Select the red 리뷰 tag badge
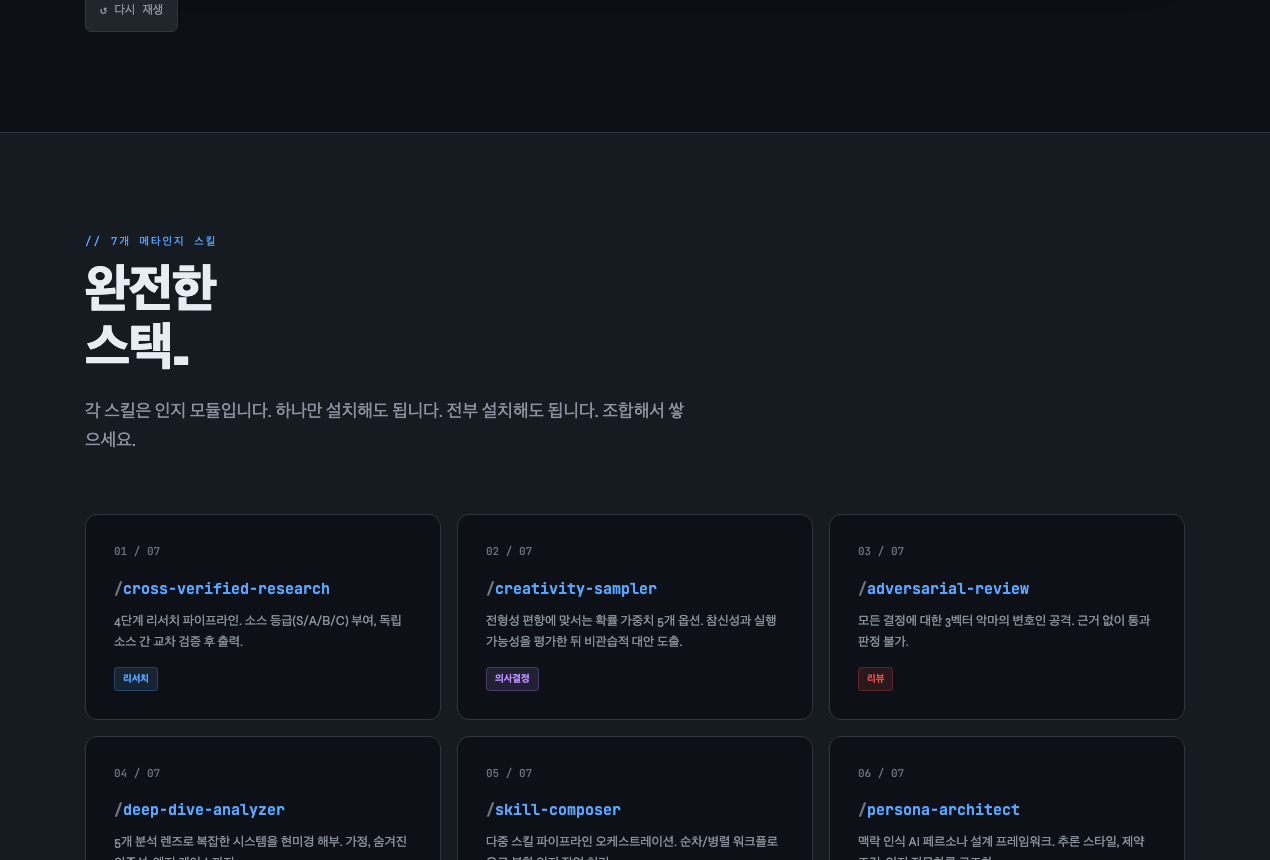Image resolution: width=1270 pixels, height=860 pixels. 875,679
